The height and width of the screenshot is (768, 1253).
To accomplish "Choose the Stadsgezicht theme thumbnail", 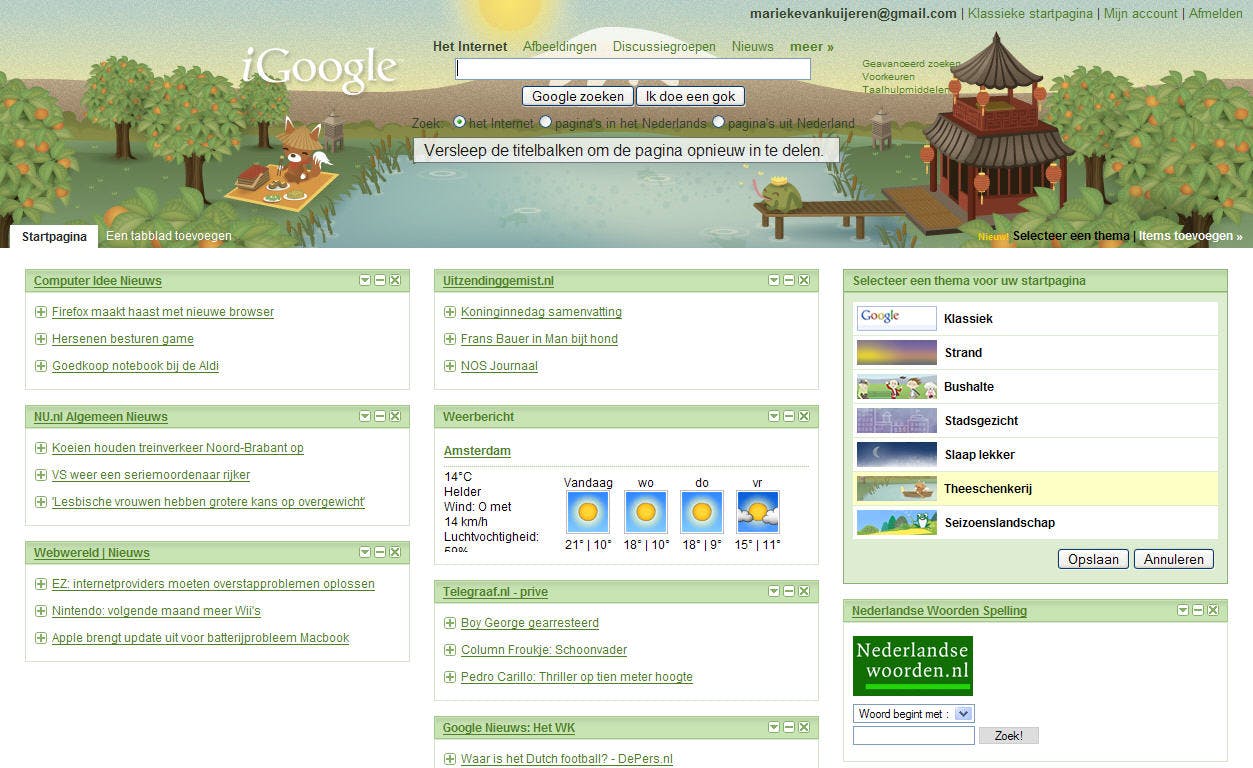I will pos(897,420).
